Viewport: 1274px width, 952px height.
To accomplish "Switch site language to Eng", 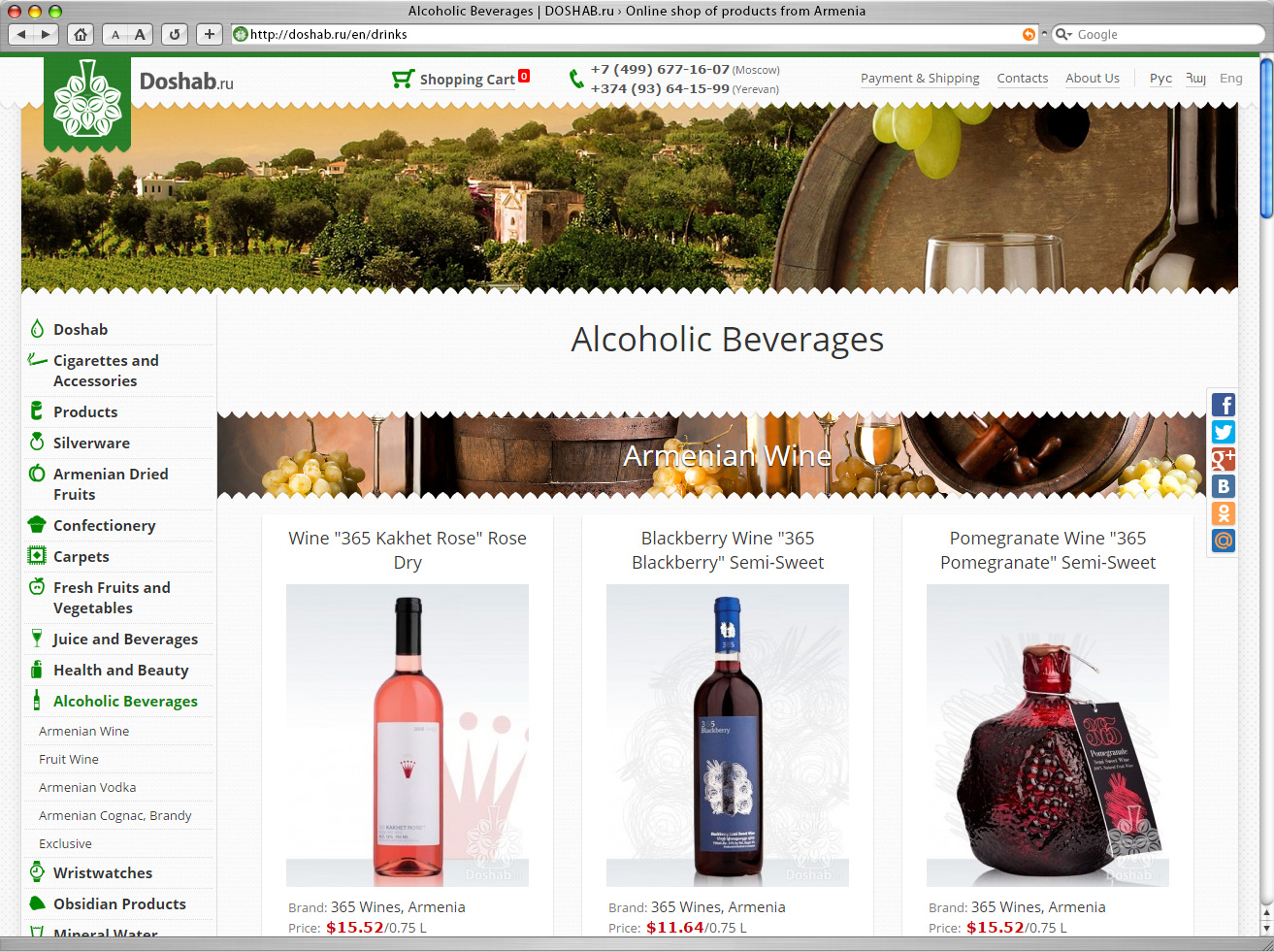I will click(x=1230, y=79).
